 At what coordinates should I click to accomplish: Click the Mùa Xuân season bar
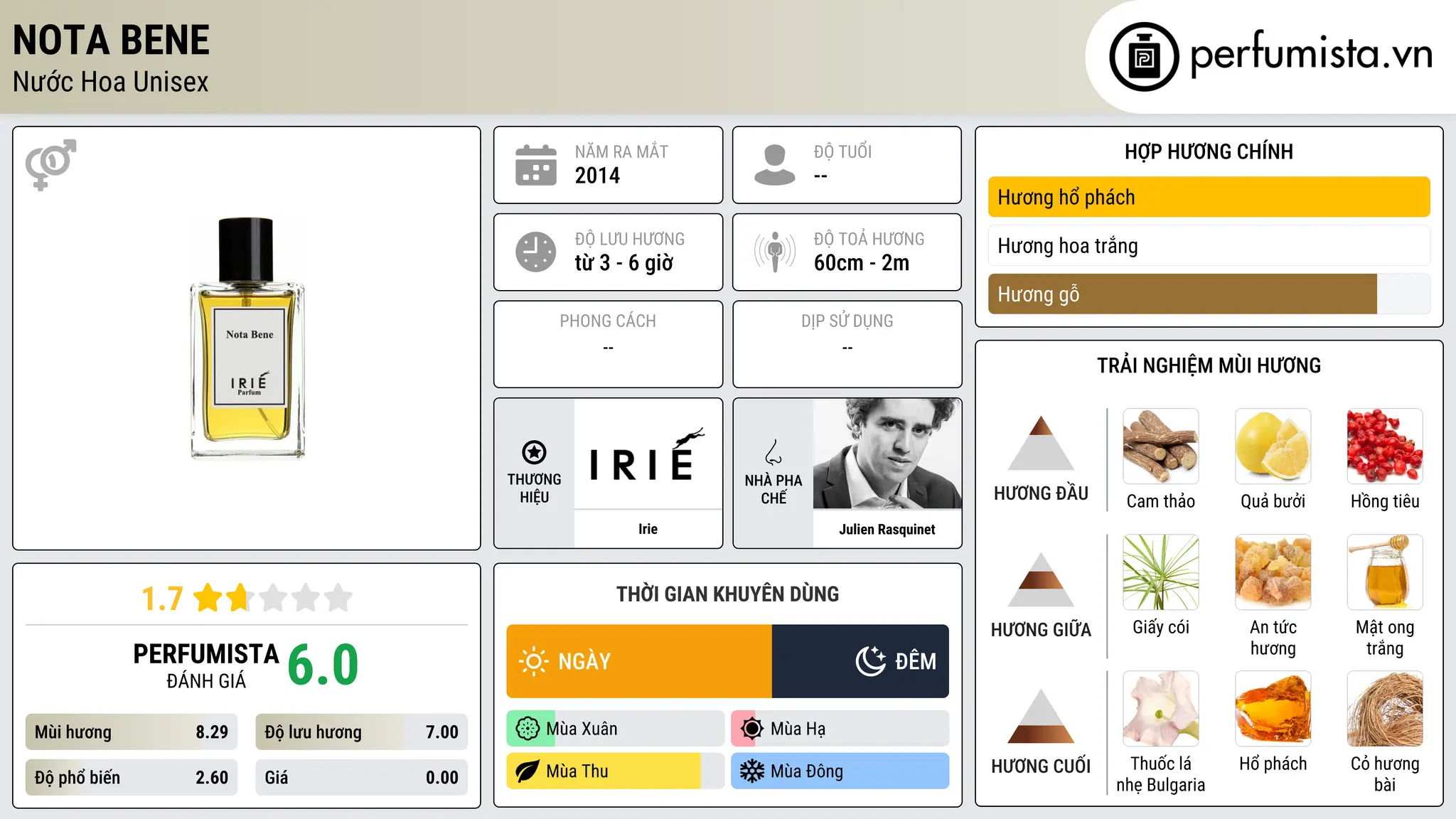click(x=616, y=729)
